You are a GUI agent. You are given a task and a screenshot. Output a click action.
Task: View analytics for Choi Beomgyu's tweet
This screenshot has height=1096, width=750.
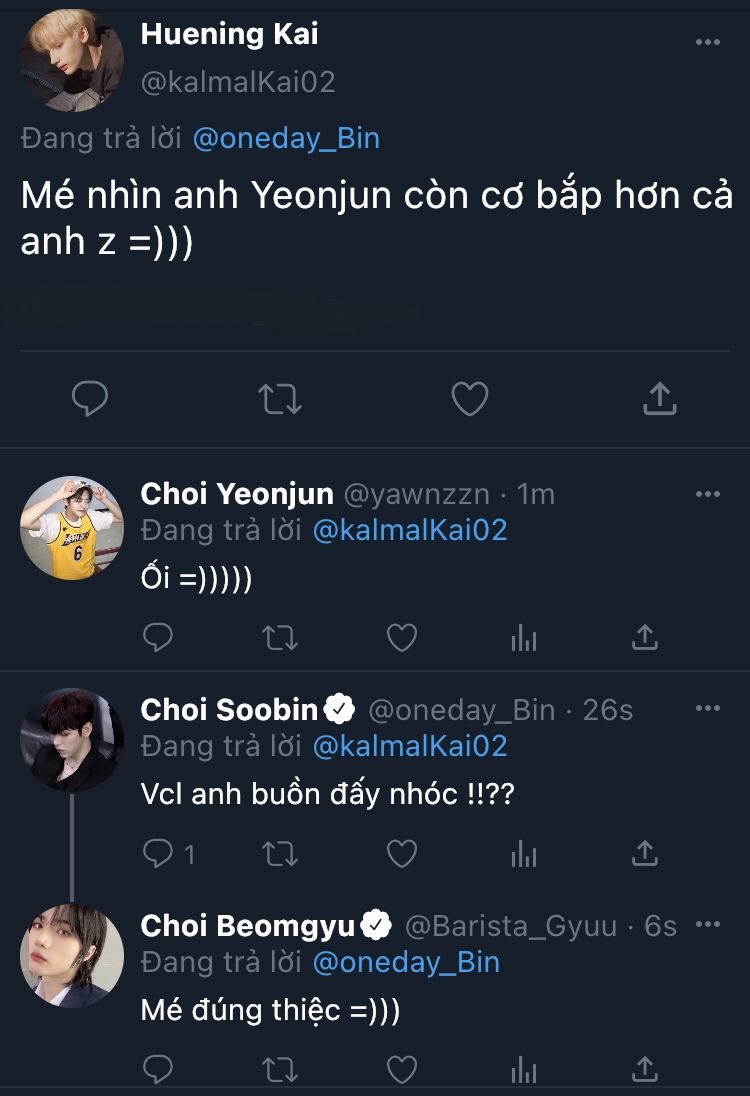click(524, 1070)
